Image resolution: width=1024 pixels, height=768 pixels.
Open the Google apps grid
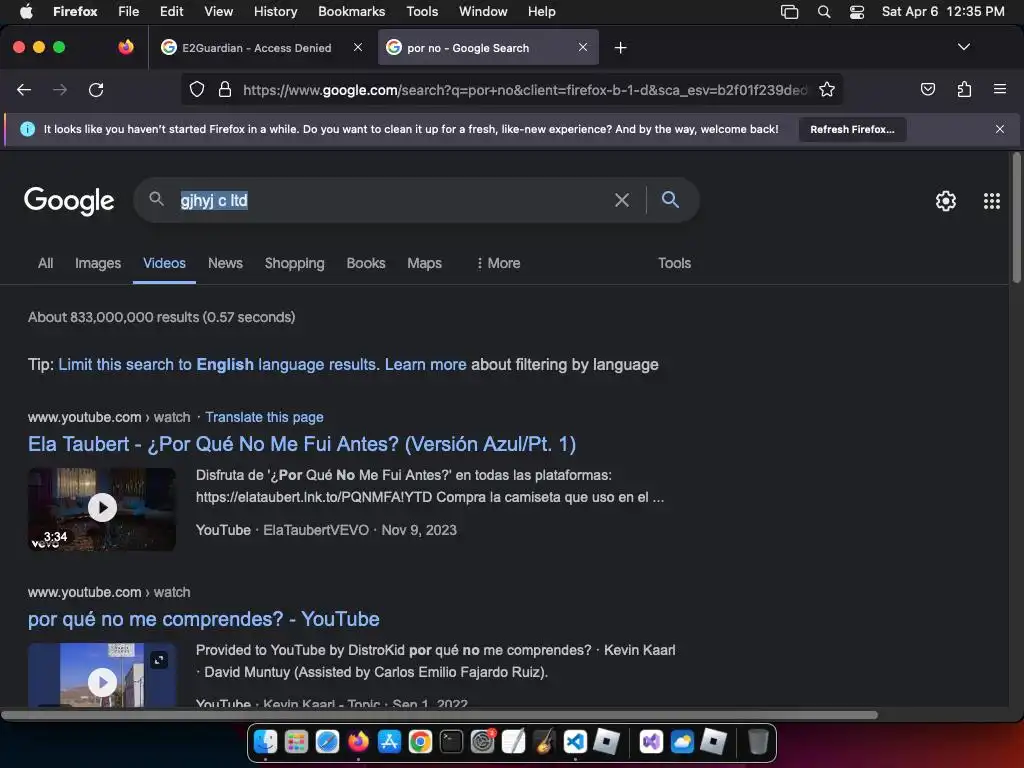click(991, 200)
